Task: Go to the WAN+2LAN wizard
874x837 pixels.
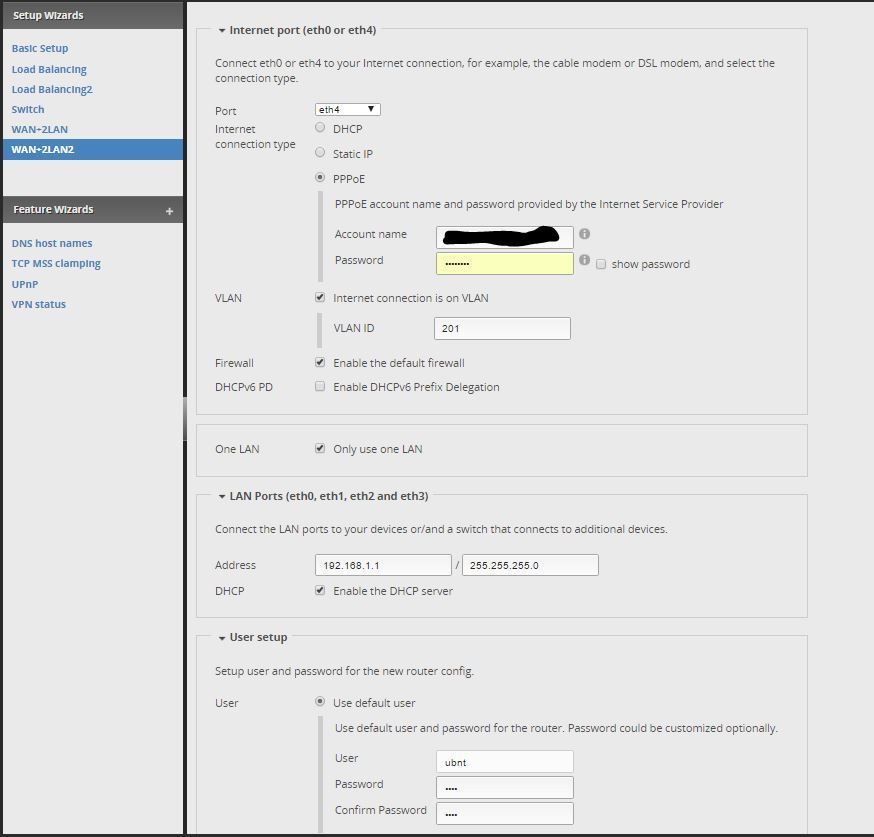Action: pos(40,129)
